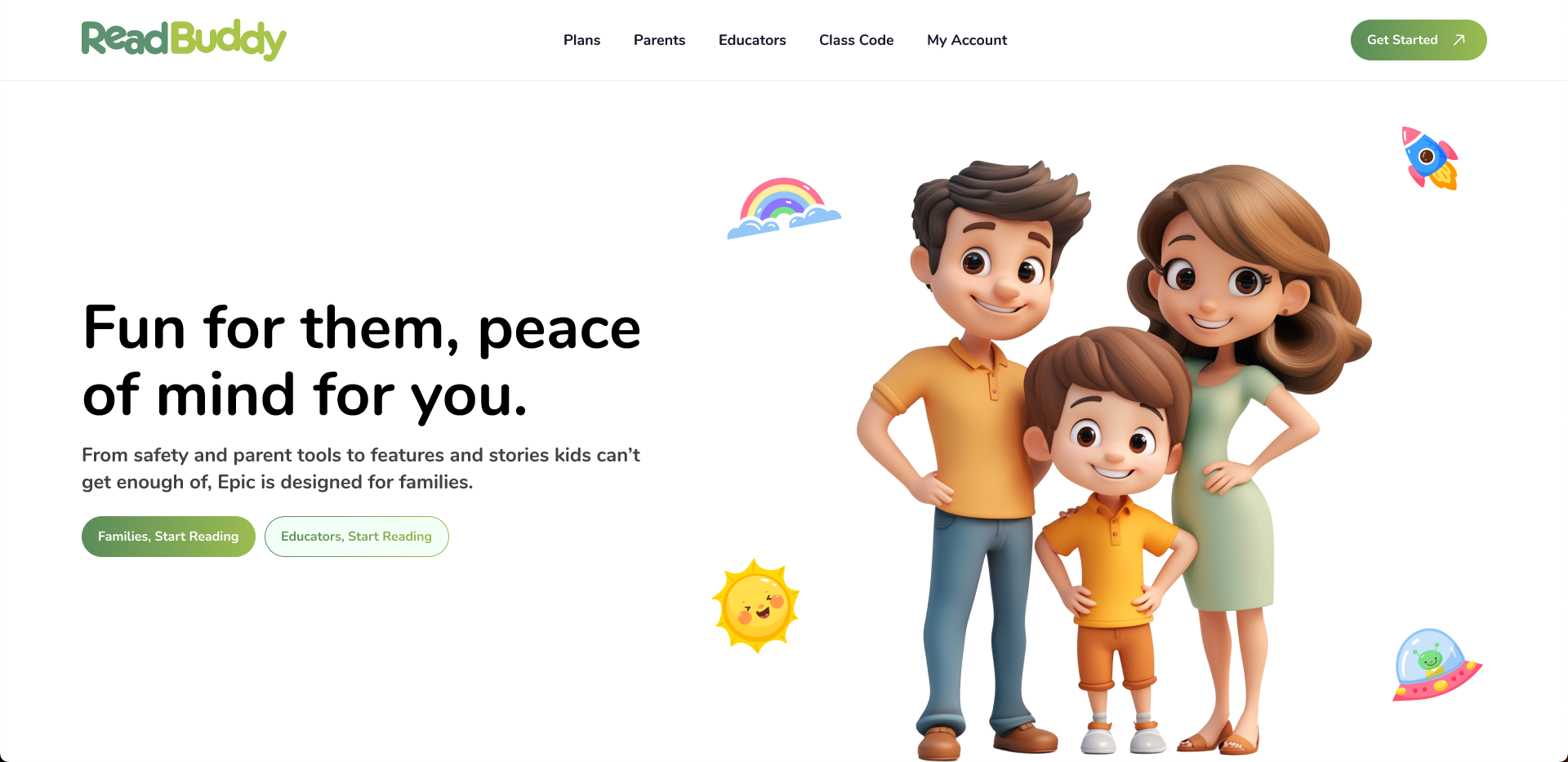Click the rocket illustration icon
This screenshot has width=1568, height=762.
pyautogui.click(x=1430, y=158)
